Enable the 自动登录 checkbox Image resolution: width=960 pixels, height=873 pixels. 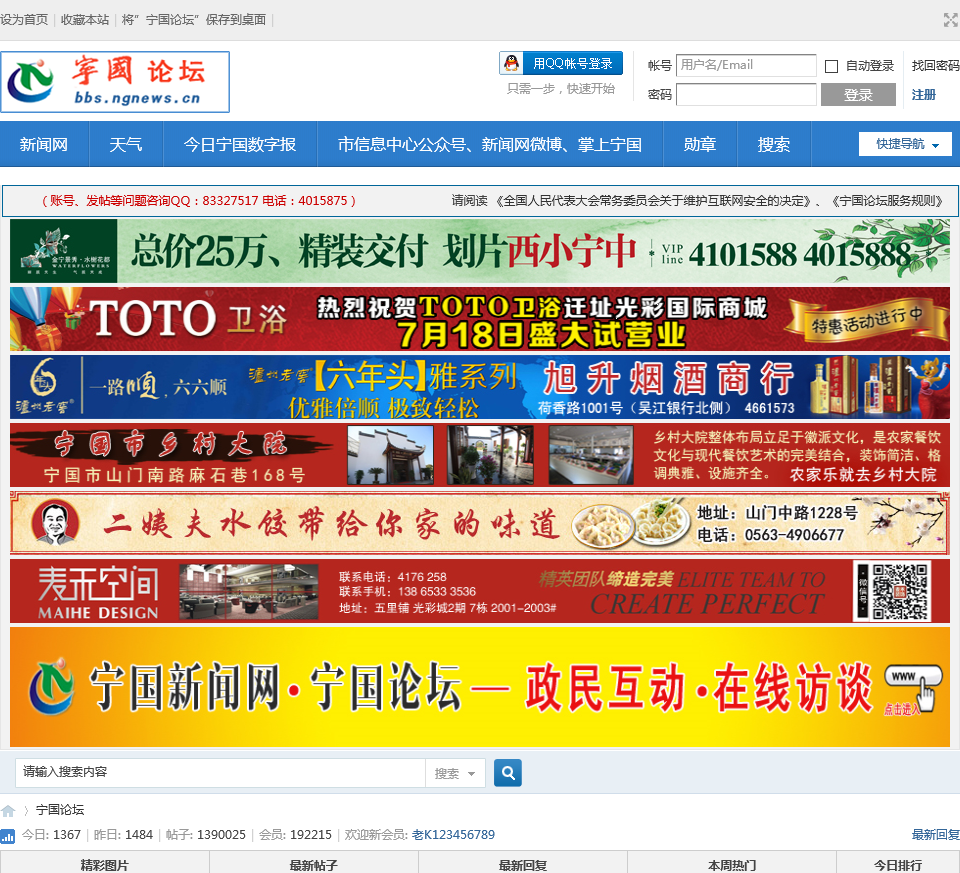click(x=831, y=66)
